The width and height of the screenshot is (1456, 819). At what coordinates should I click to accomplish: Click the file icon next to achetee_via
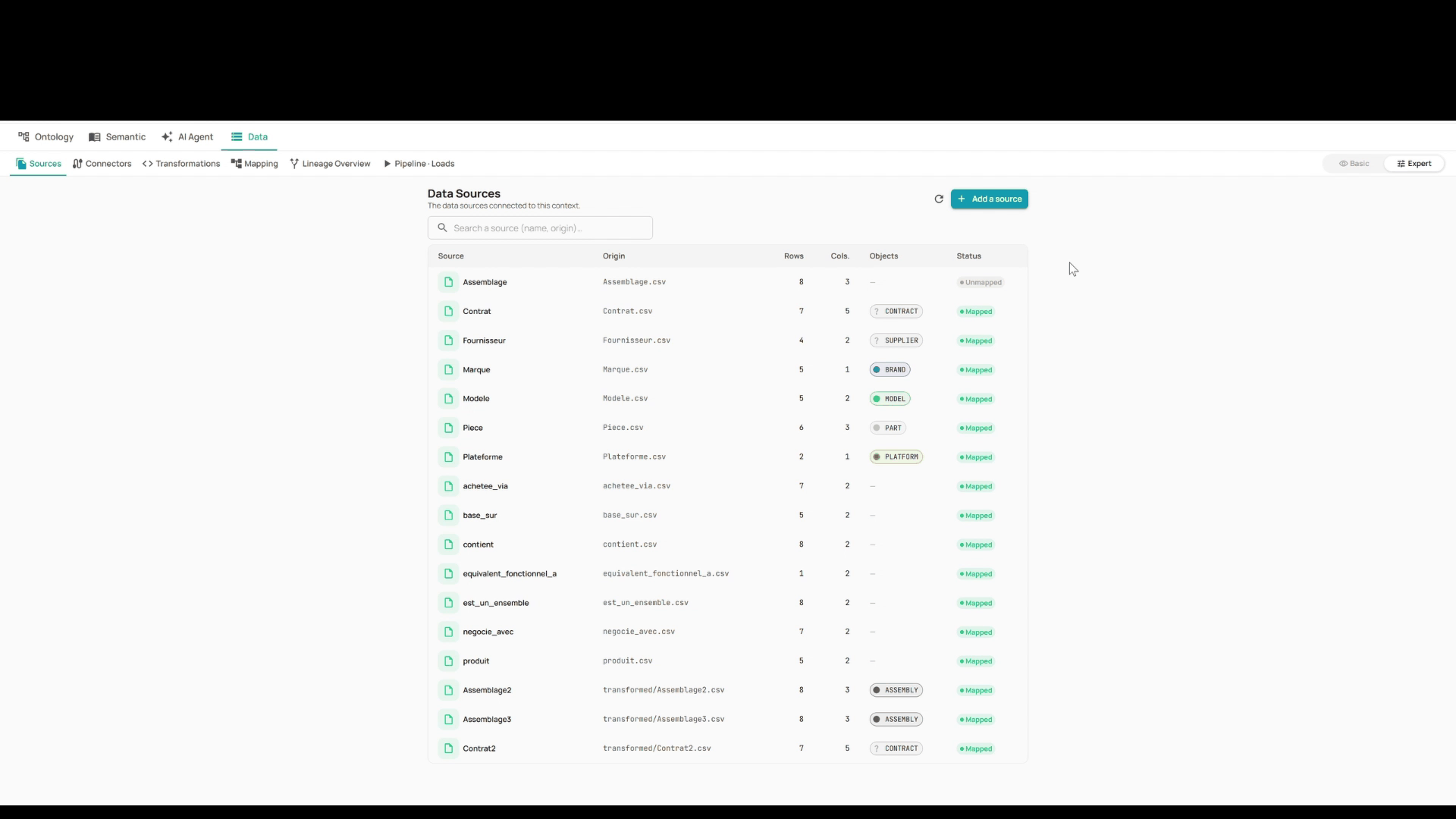(448, 486)
